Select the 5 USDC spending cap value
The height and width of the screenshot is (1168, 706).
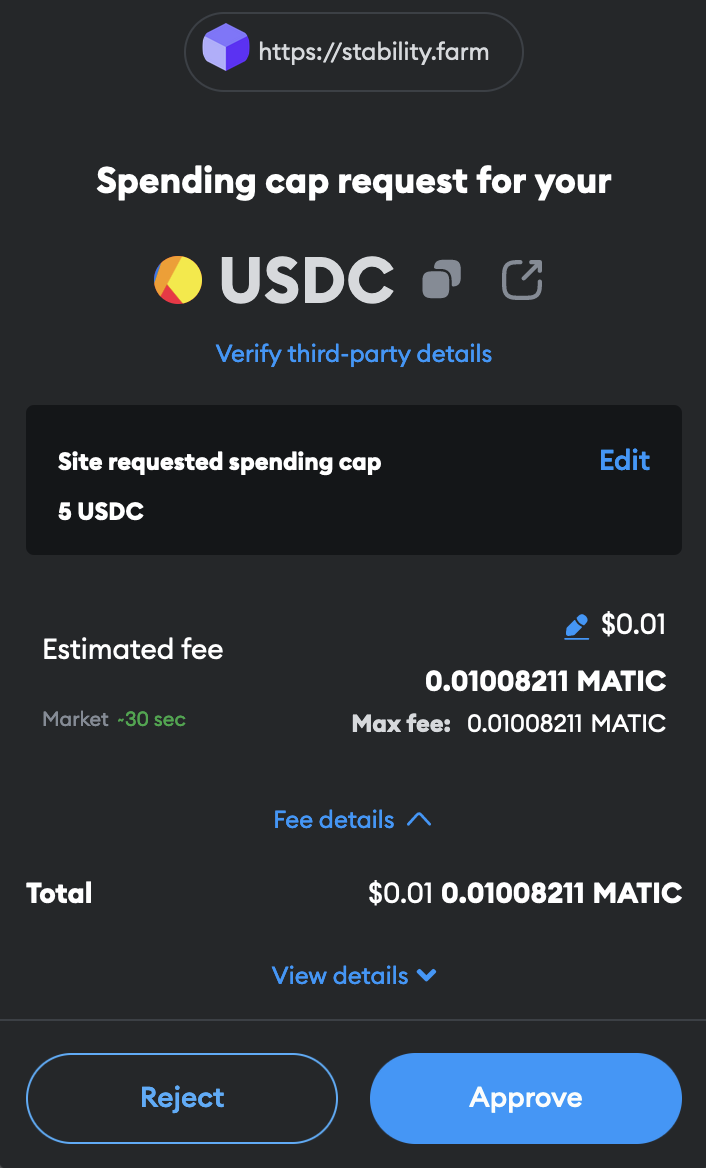[x=101, y=512]
